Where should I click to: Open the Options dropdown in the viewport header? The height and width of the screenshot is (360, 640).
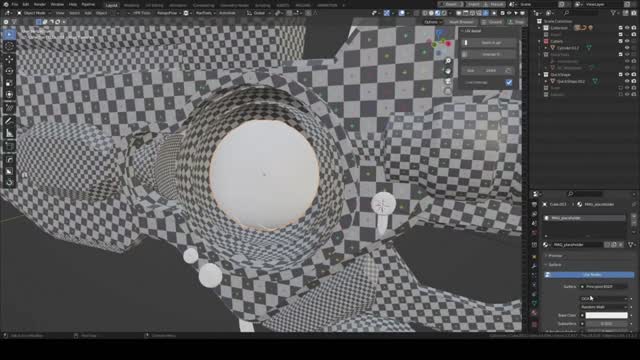click(433, 22)
